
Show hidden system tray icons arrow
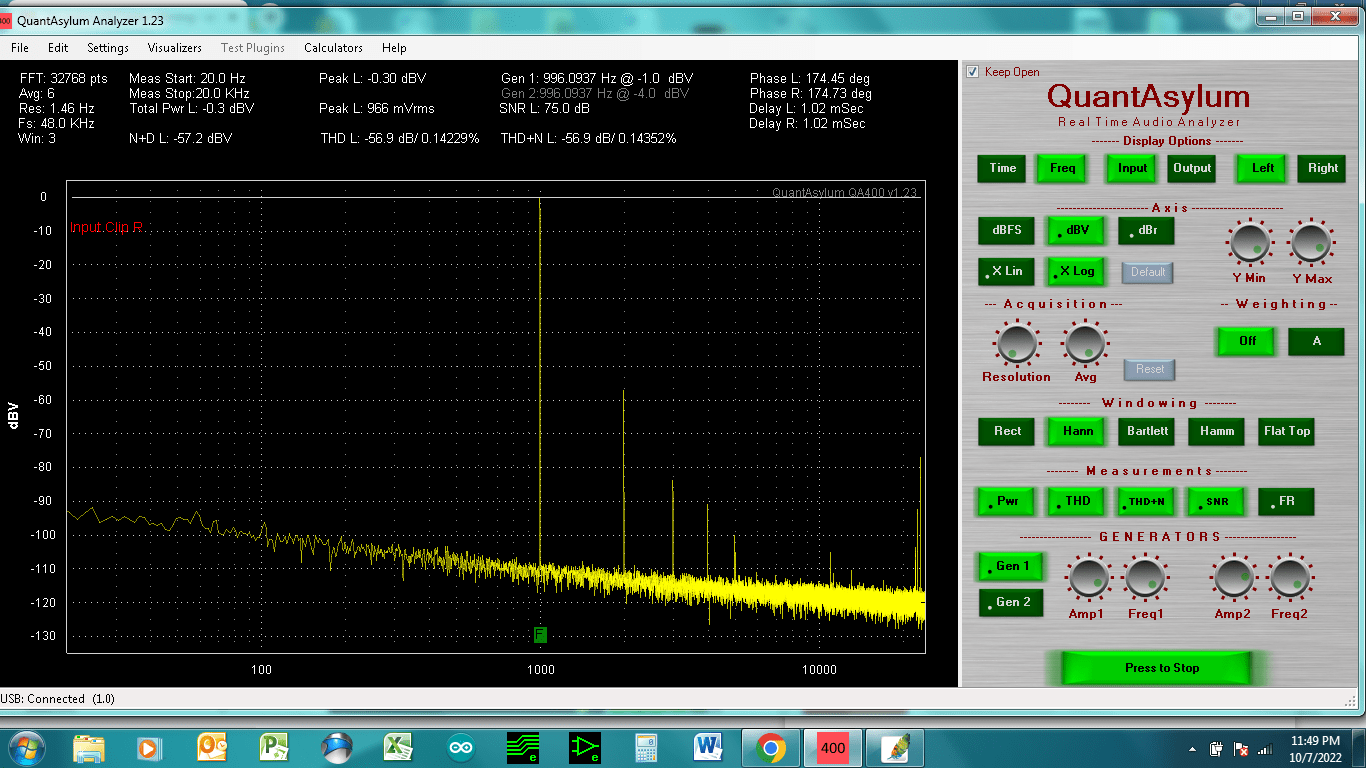click(1192, 748)
